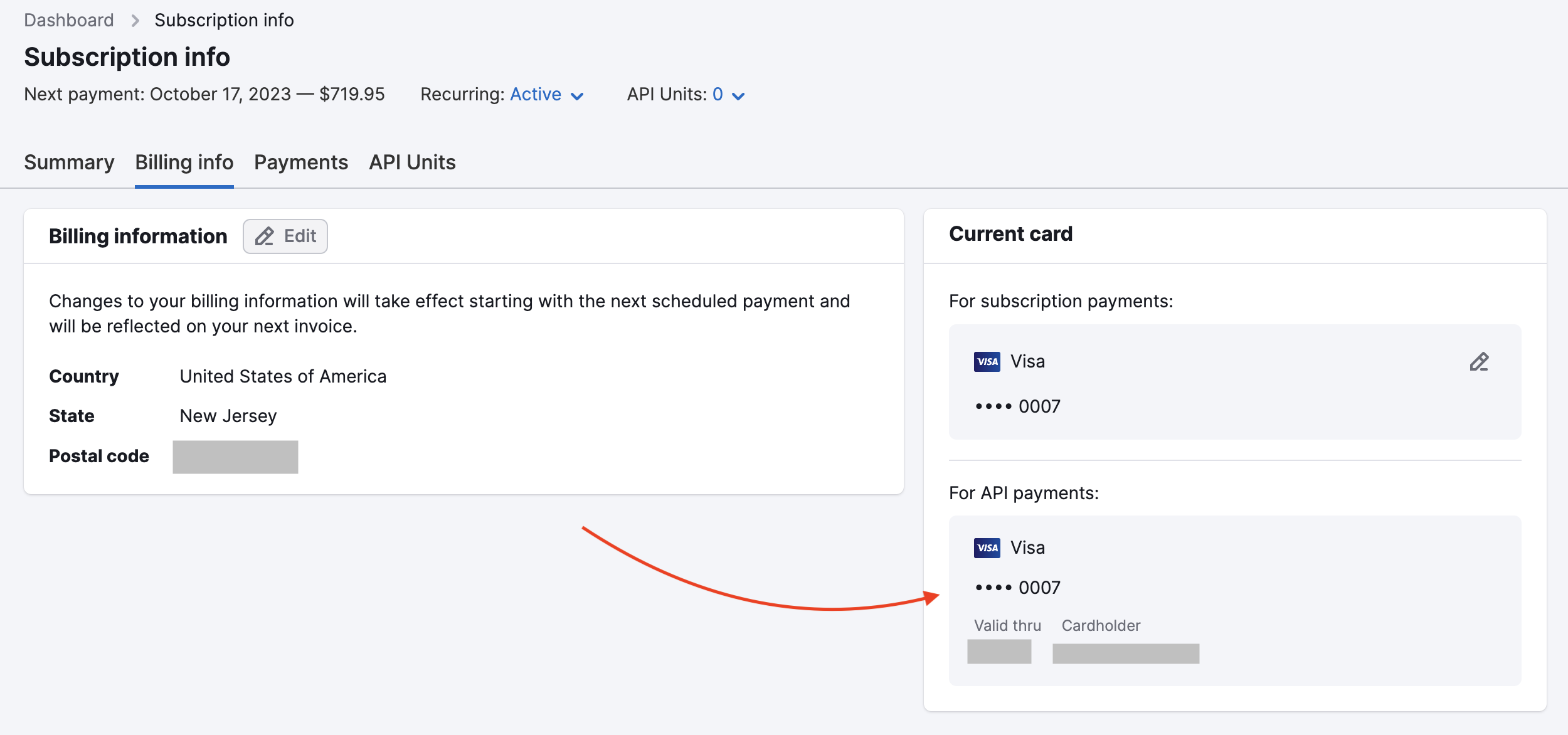The image size is (1568, 735).
Task: Click the Visa logo under subscription payments
Action: point(987,362)
